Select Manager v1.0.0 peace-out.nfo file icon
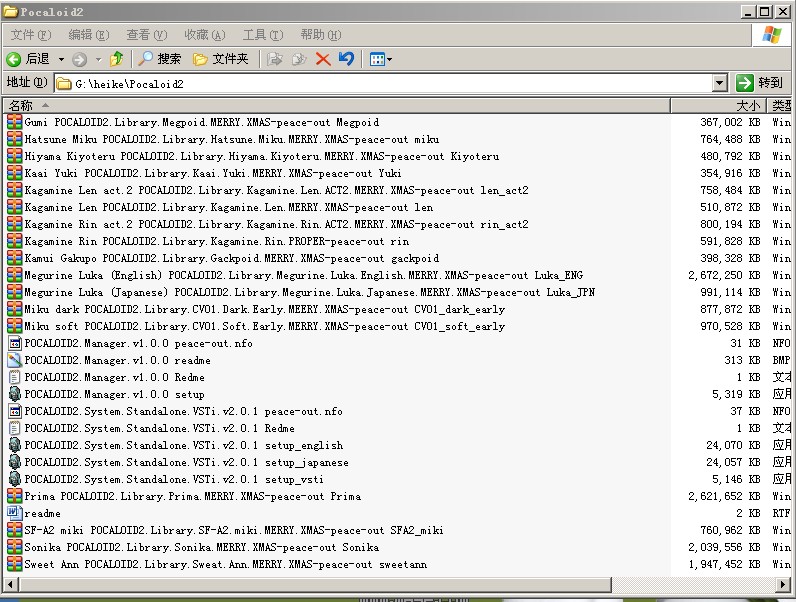The height and width of the screenshot is (602, 796). pos(15,343)
